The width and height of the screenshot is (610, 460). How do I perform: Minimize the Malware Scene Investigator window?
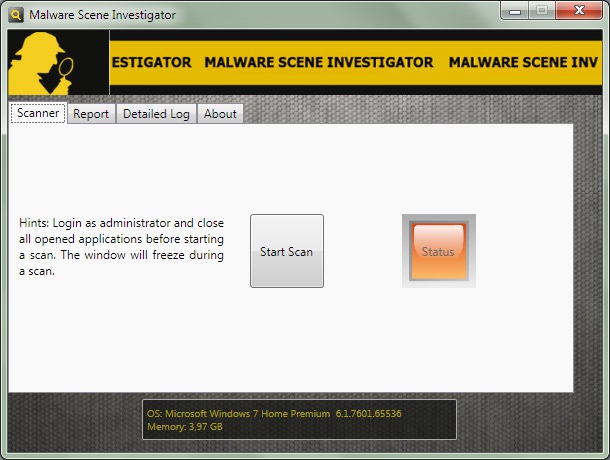[515, 11]
